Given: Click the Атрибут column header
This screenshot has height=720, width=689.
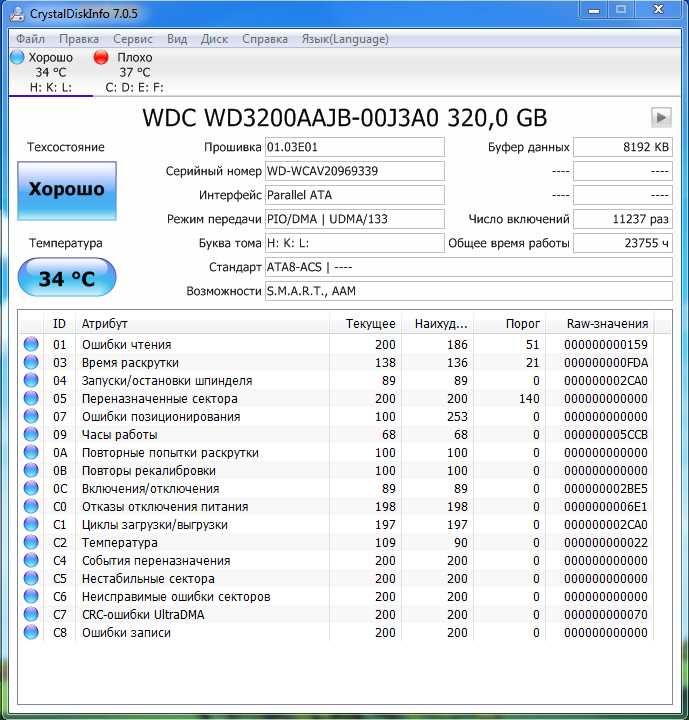Looking at the screenshot, I should (x=202, y=324).
